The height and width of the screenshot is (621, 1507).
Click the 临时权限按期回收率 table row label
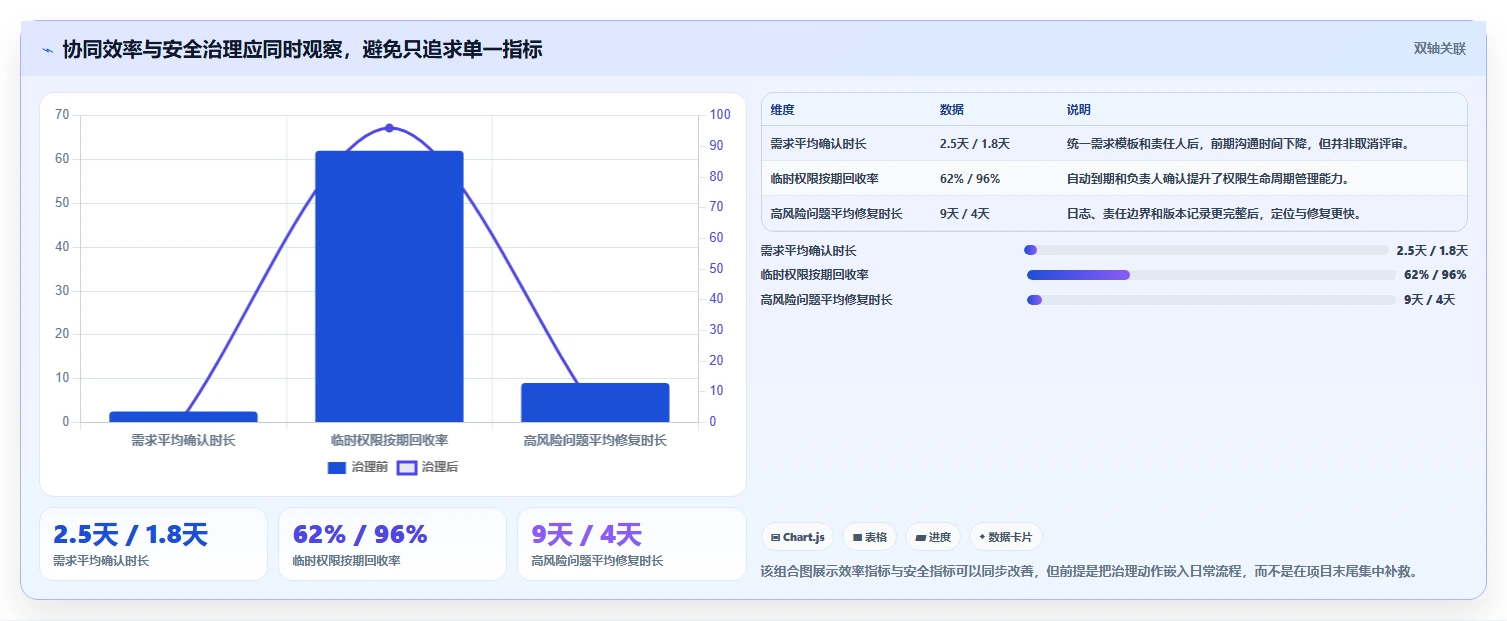click(824, 179)
